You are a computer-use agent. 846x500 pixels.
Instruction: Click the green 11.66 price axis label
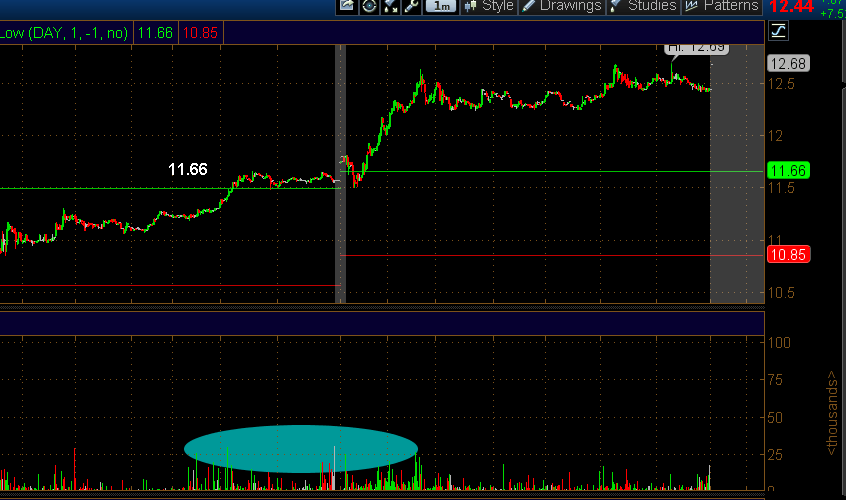pos(788,171)
